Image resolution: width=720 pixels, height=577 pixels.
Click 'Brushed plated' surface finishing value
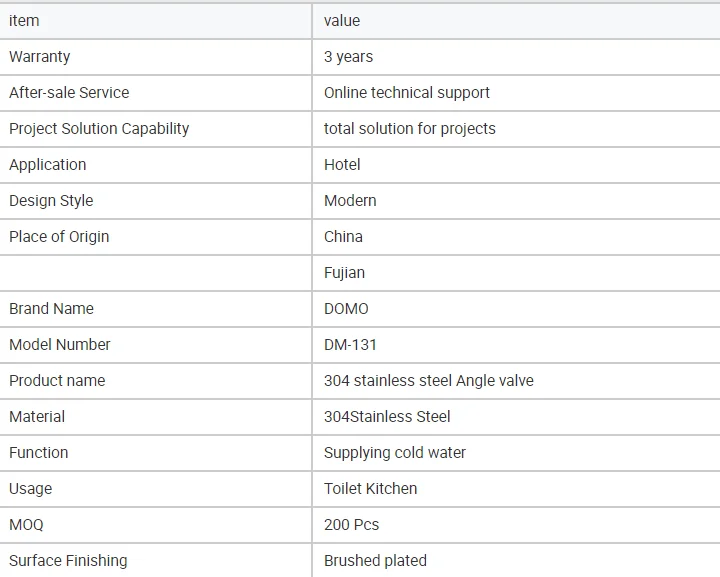(x=375, y=561)
